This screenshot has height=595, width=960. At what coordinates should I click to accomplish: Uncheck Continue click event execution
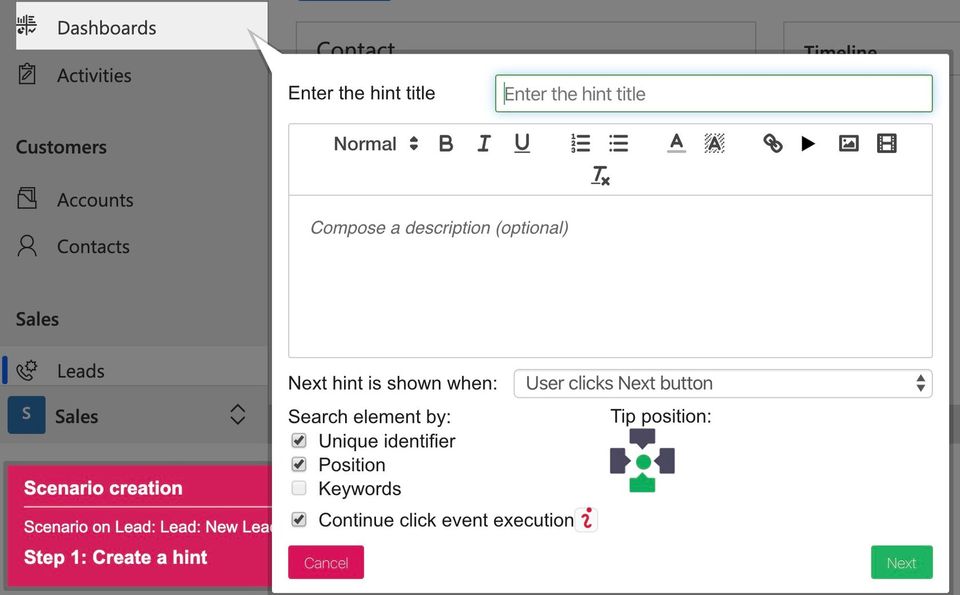pos(299,520)
